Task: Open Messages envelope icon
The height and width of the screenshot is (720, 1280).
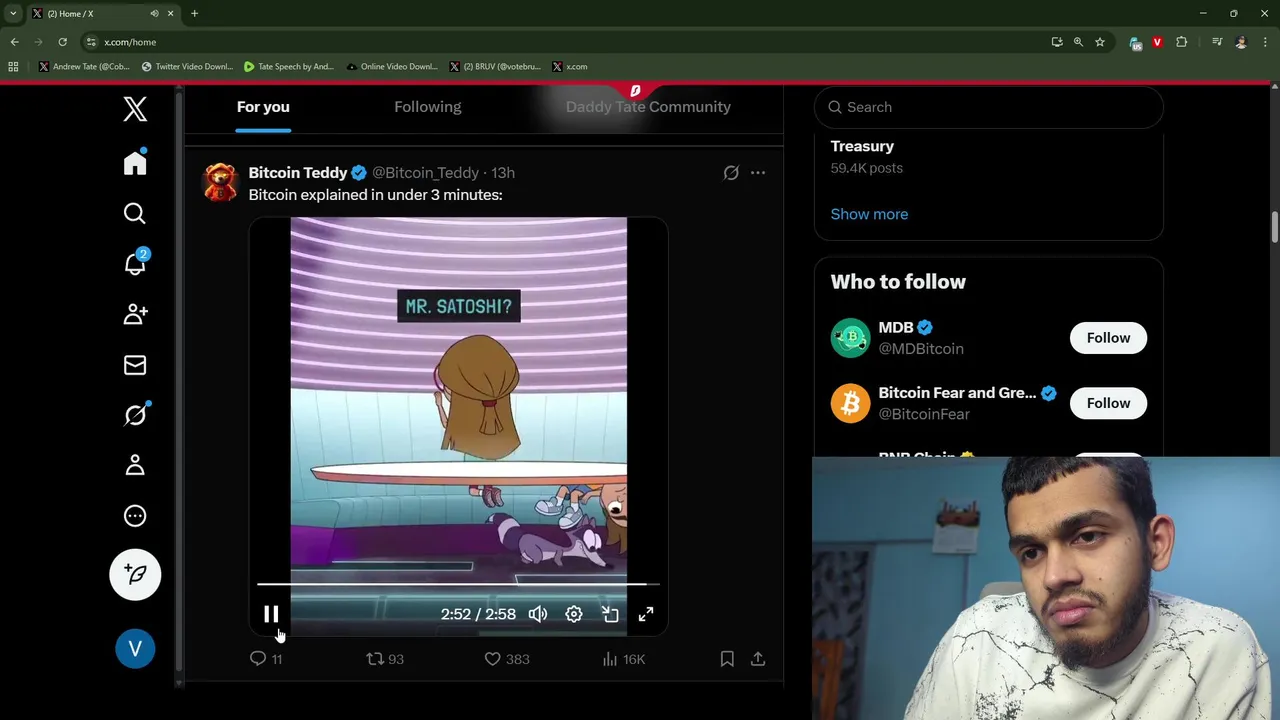Action: (x=135, y=365)
